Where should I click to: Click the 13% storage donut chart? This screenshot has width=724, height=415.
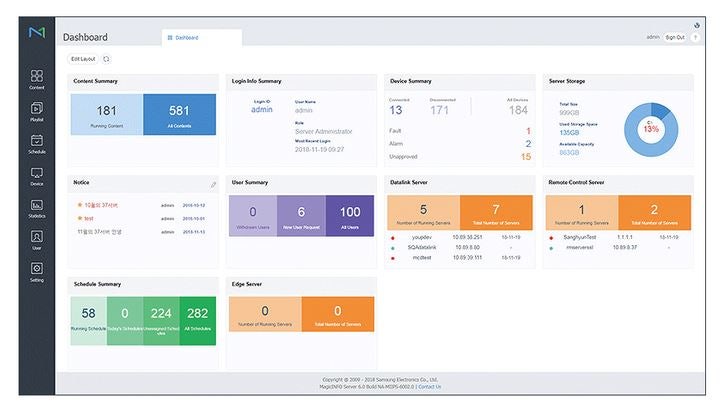tap(651, 130)
